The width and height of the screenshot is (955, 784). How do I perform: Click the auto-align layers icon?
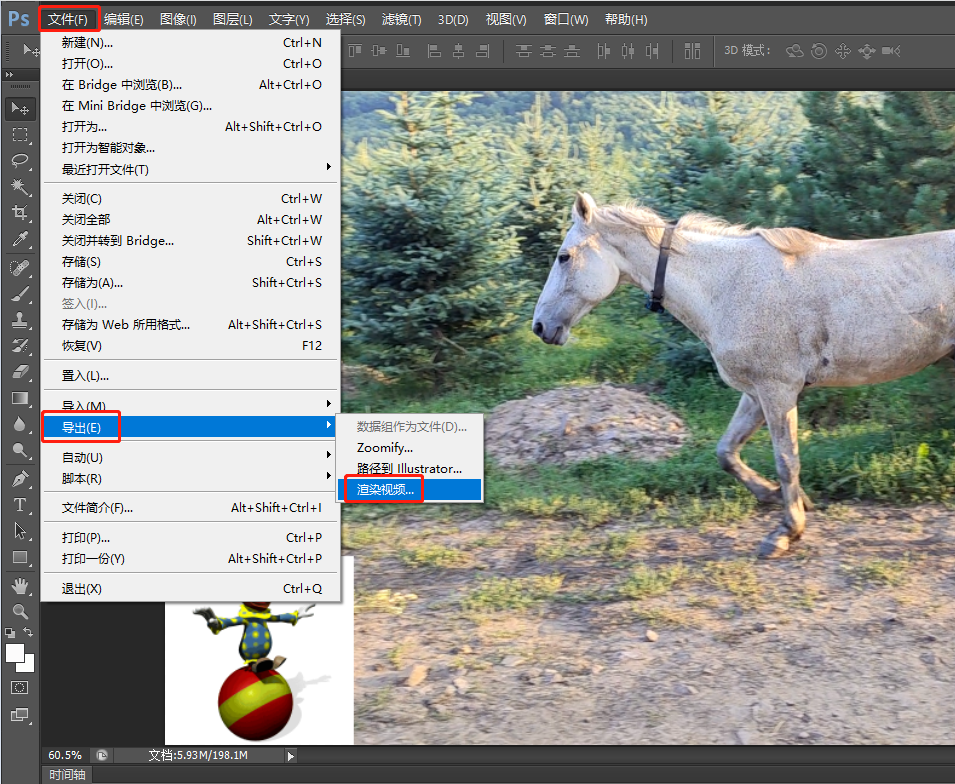[692, 51]
